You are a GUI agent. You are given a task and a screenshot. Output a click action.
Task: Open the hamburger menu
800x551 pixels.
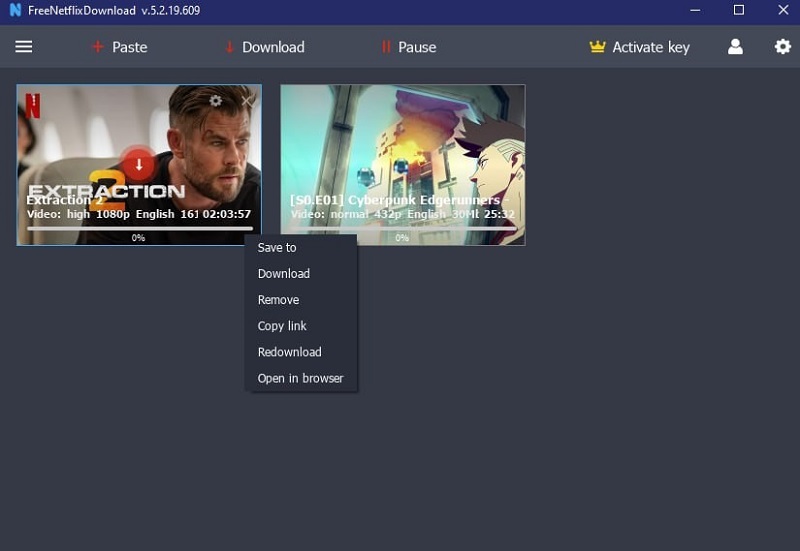pyautogui.click(x=23, y=47)
